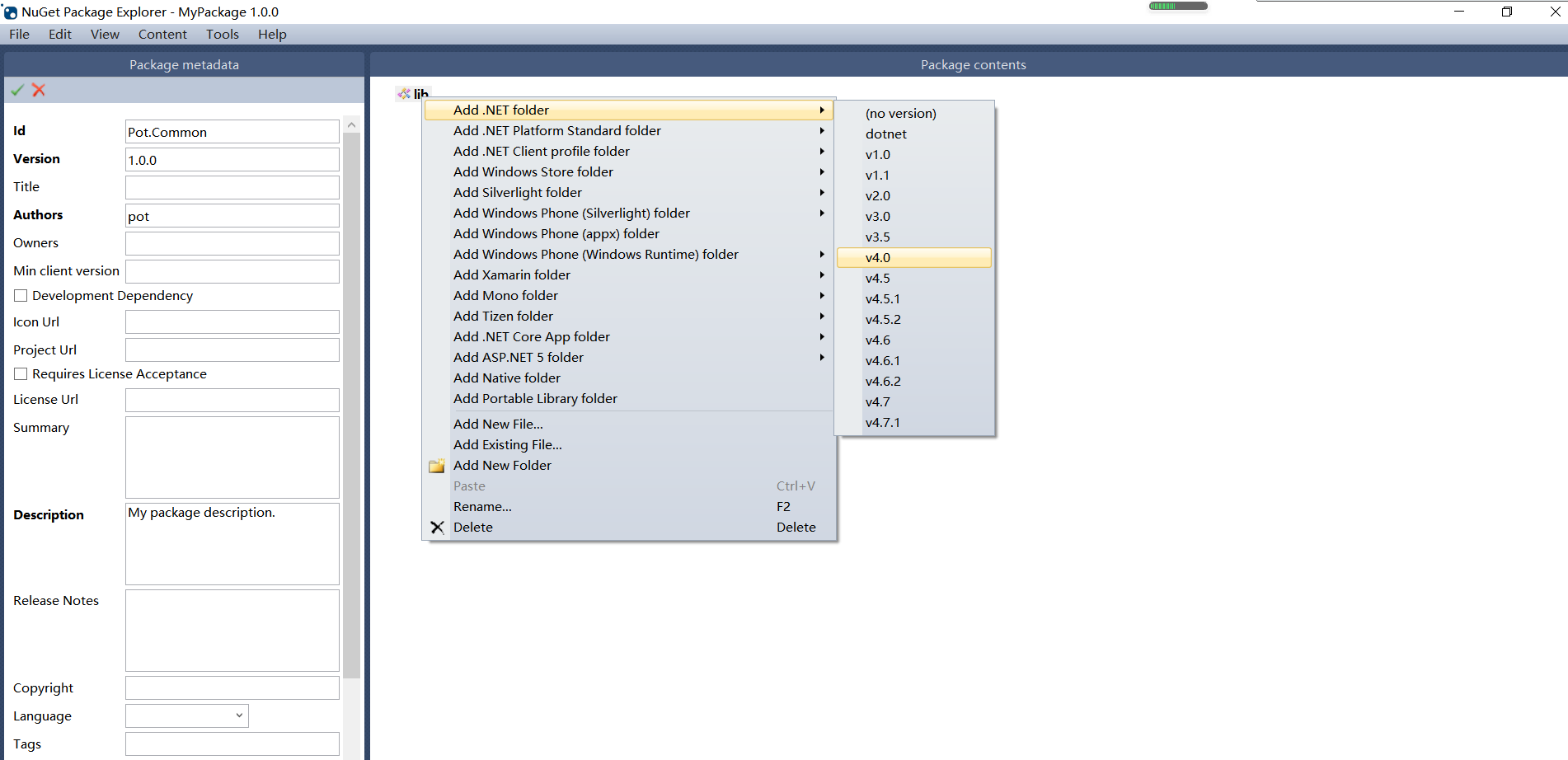Expand Add Windows Phone (Silverlight) folder submenu
The image size is (1568, 760).
pos(629,213)
